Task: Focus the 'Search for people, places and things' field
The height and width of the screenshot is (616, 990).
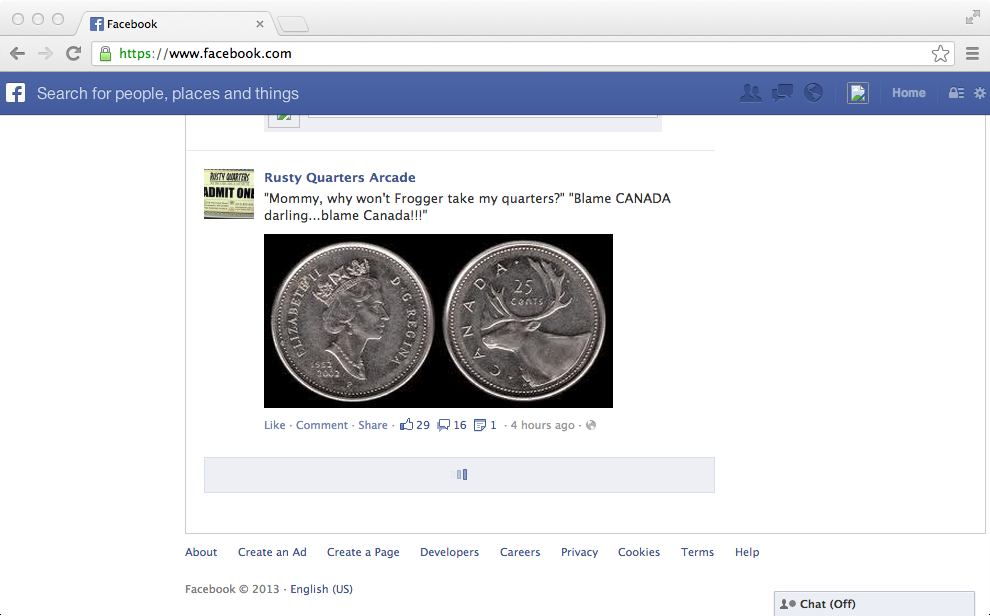Action: click(168, 93)
